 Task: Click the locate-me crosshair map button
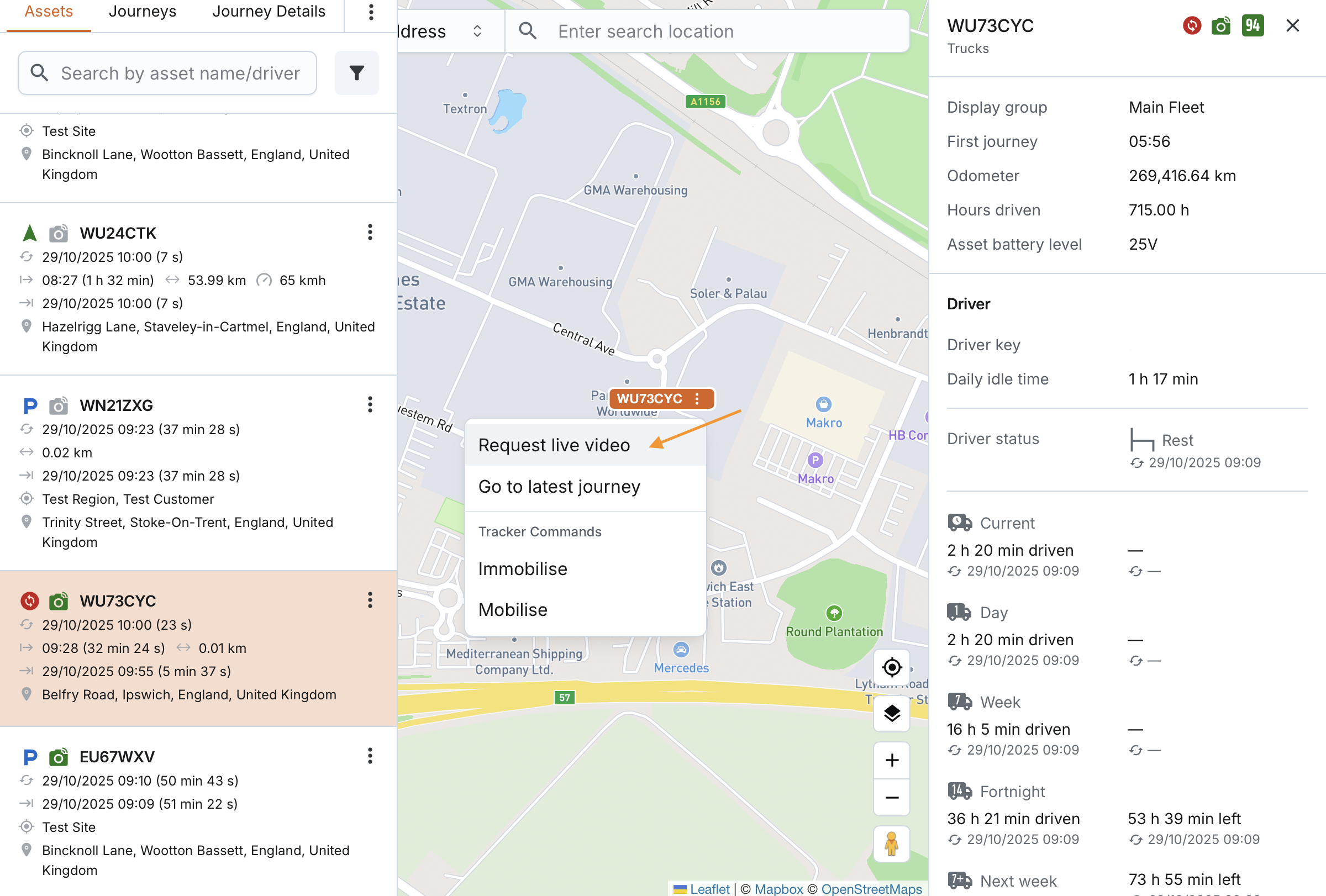[x=892, y=667]
